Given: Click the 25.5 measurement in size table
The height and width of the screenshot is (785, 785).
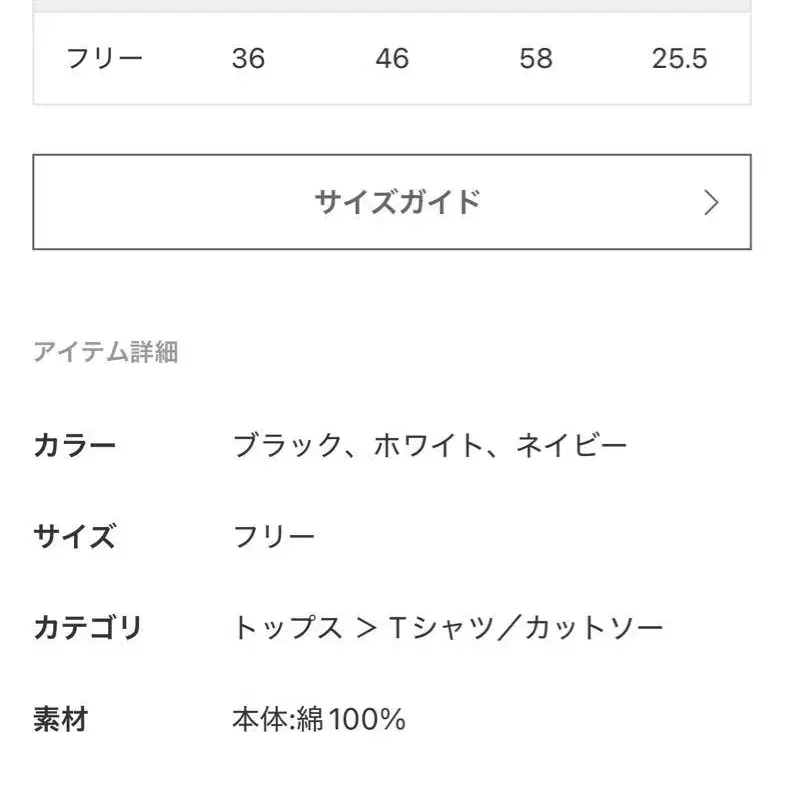Looking at the screenshot, I should tap(679, 58).
